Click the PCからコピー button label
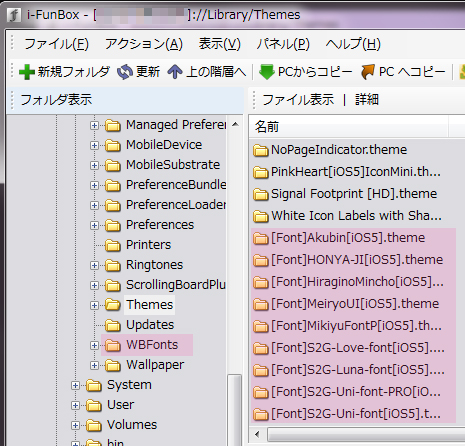465x446 pixels. point(315,72)
